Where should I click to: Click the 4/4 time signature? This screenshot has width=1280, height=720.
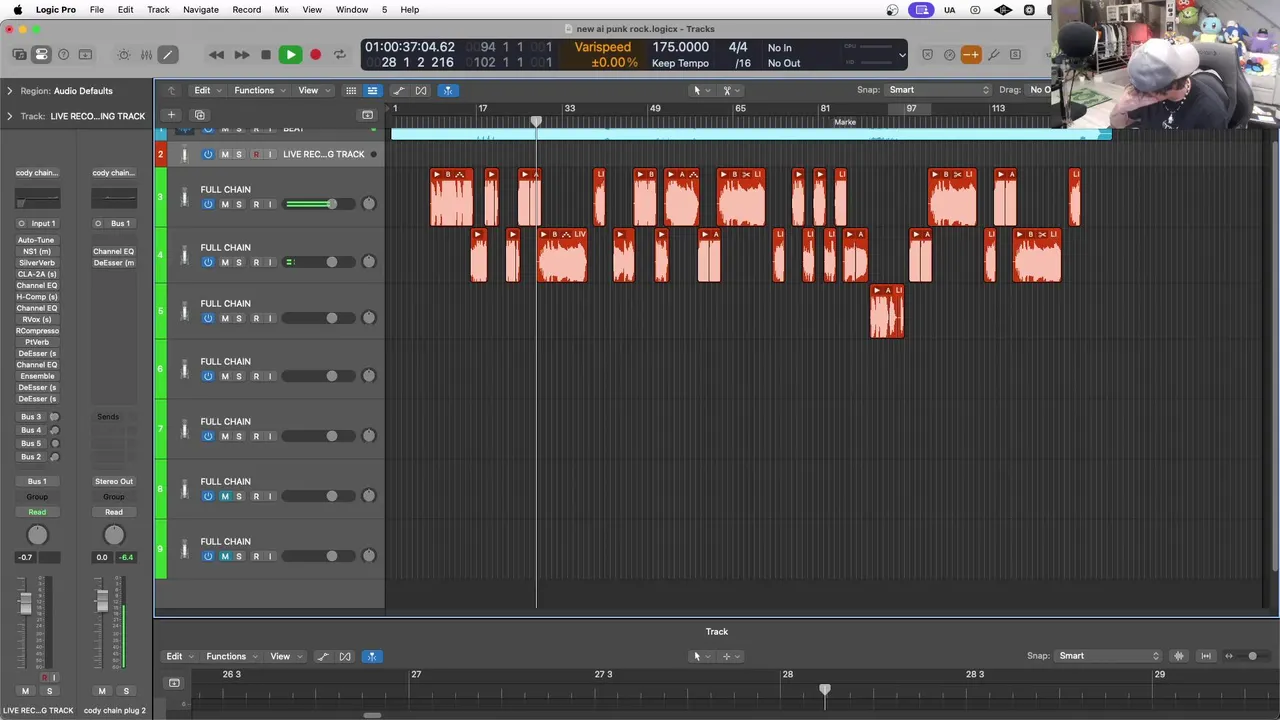[x=738, y=47]
